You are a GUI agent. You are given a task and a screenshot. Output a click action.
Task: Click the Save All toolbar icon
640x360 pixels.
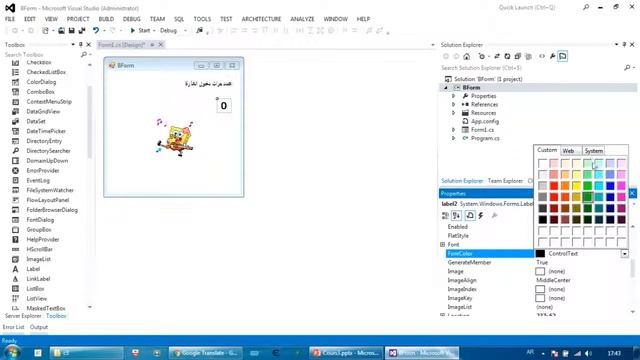tap(82, 31)
